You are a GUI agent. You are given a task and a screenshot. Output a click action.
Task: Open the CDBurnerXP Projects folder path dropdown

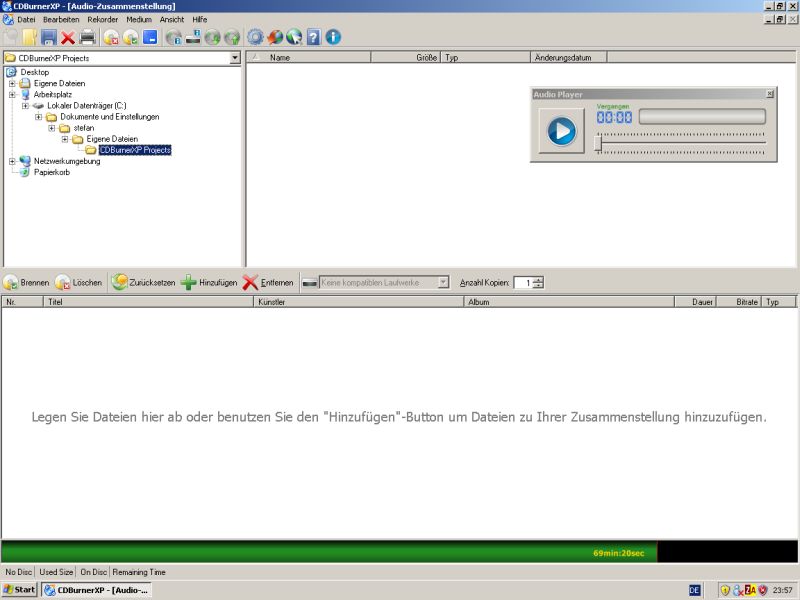235,58
